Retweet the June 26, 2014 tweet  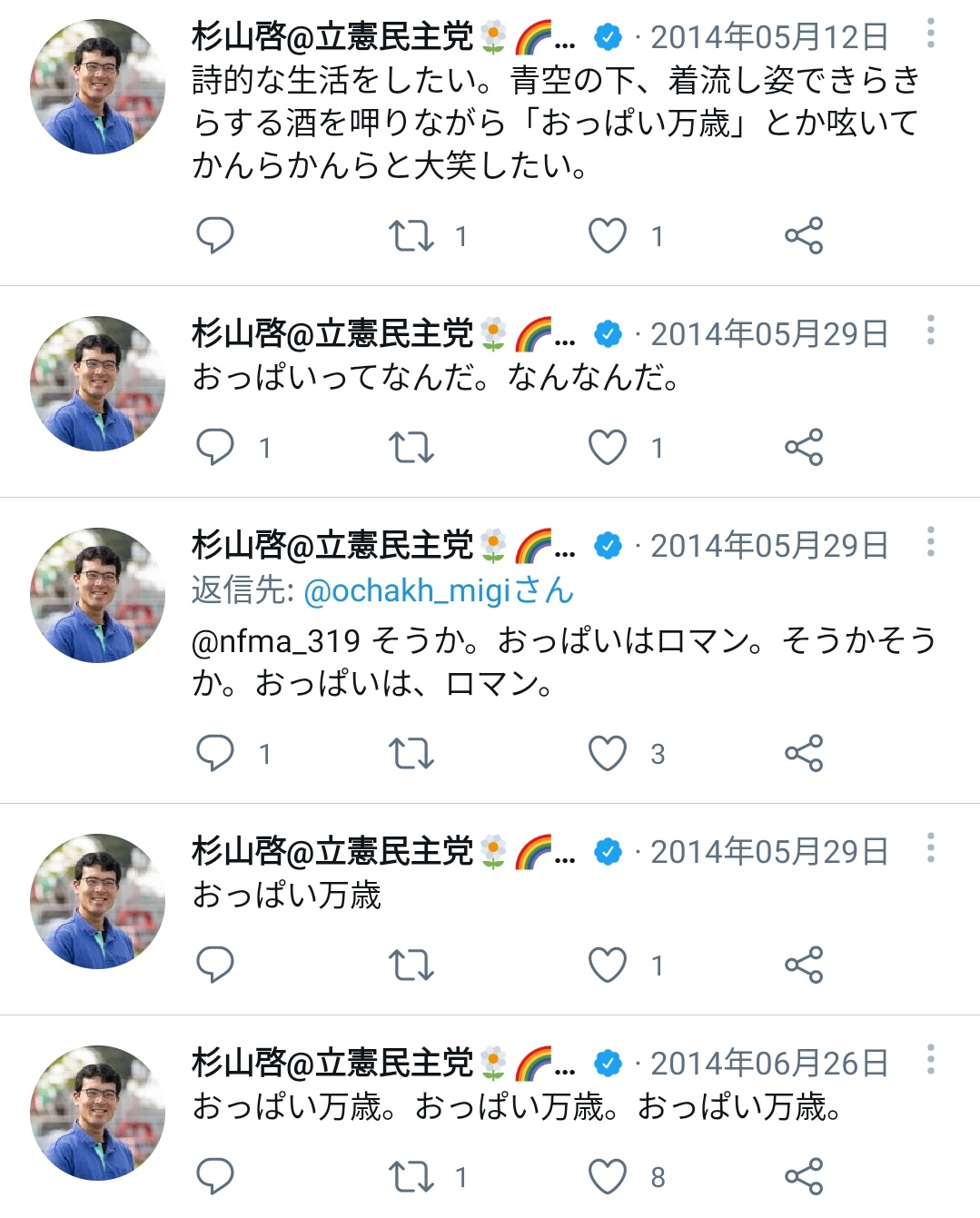(x=411, y=1176)
